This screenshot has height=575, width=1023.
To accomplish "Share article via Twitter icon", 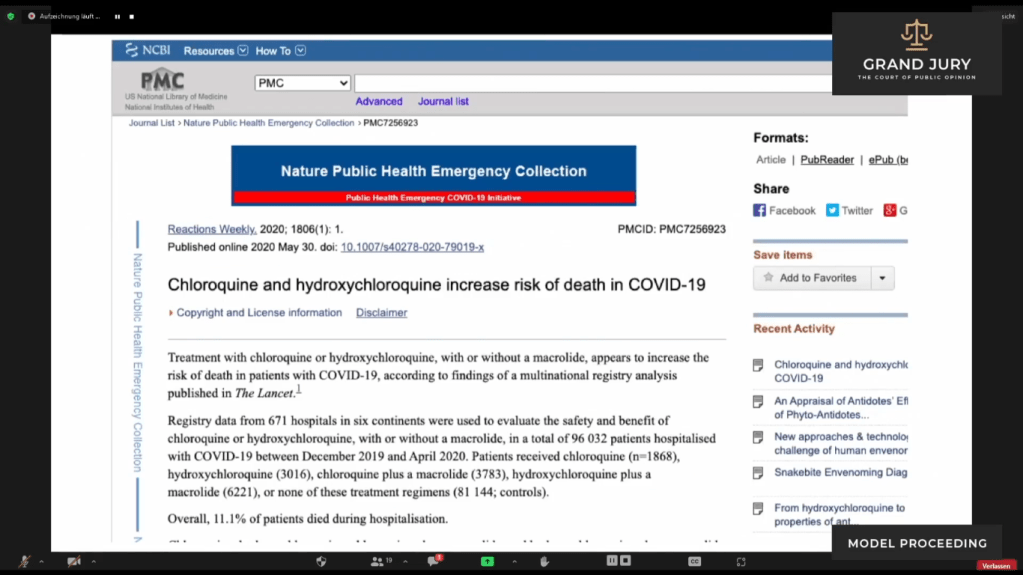I will (x=832, y=211).
